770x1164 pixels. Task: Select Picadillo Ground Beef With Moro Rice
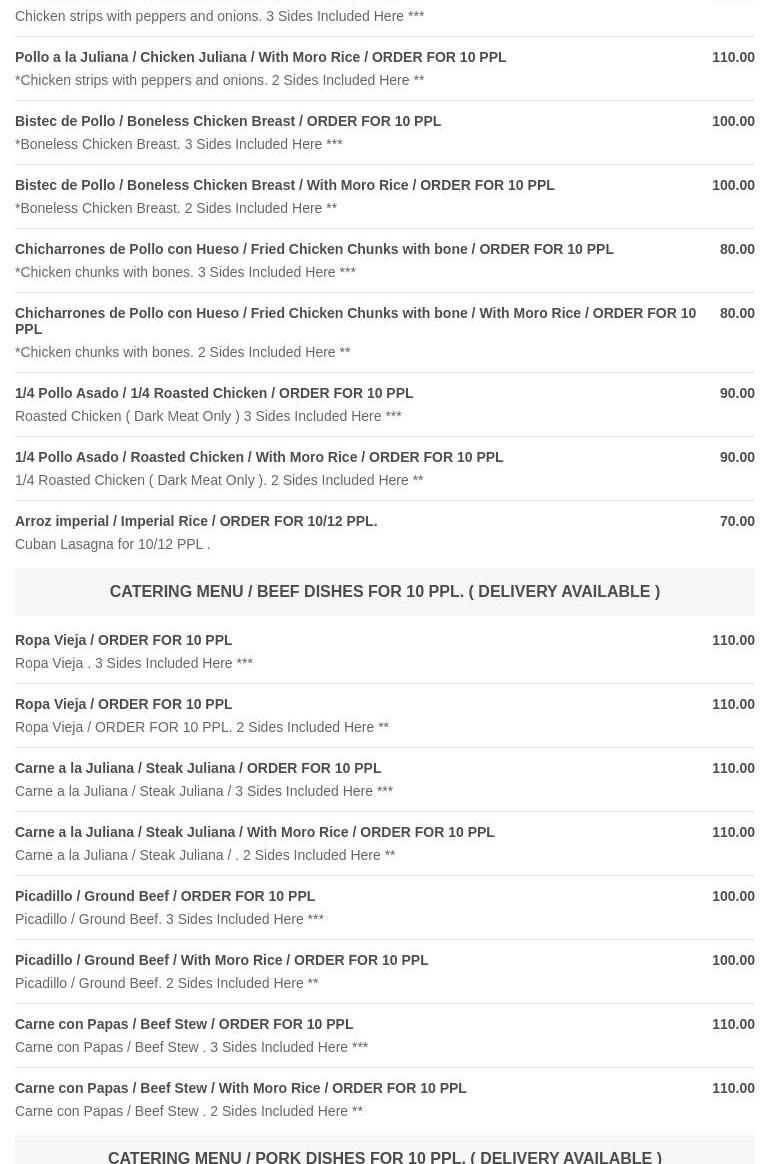click(x=222, y=961)
